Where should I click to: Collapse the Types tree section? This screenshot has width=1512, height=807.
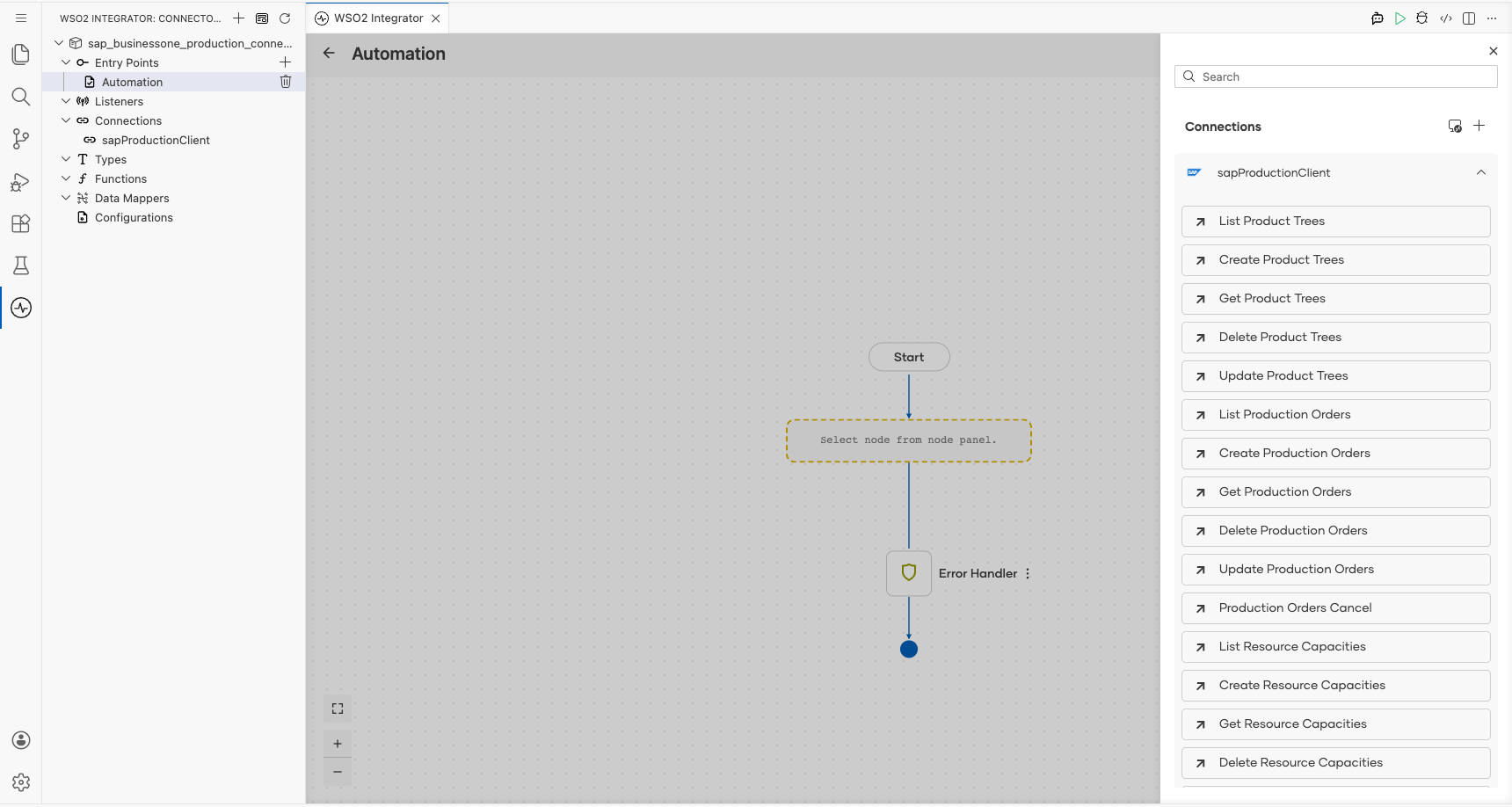pyautogui.click(x=66, y=159)
